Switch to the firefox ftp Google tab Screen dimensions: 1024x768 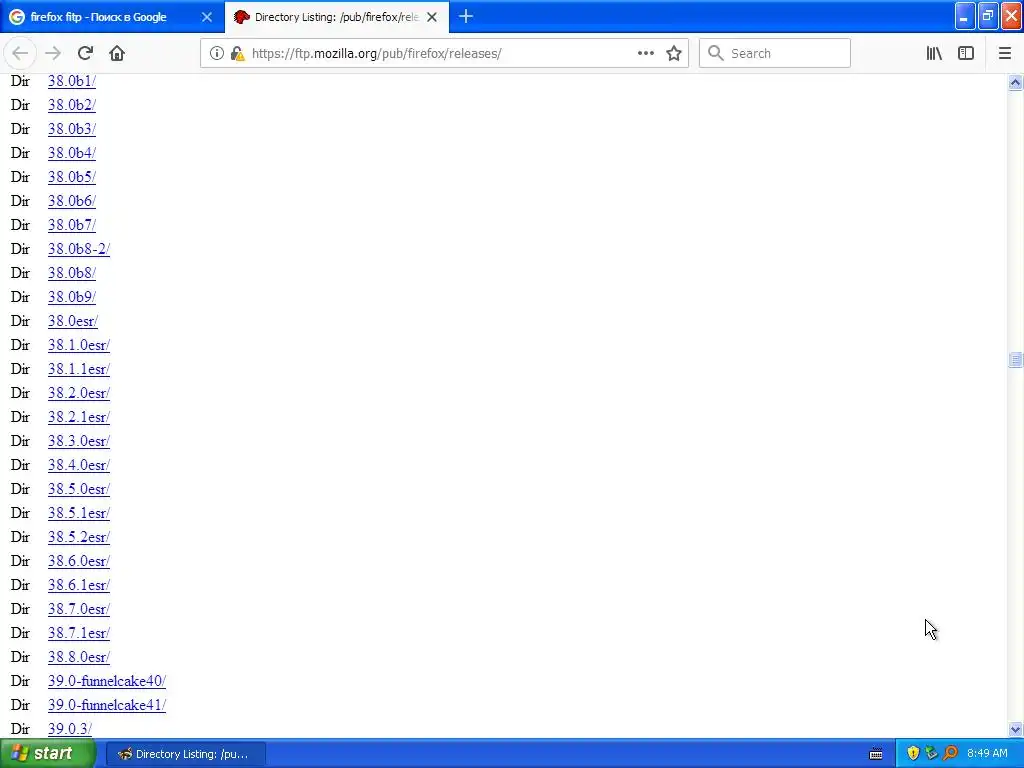(112, 17)
